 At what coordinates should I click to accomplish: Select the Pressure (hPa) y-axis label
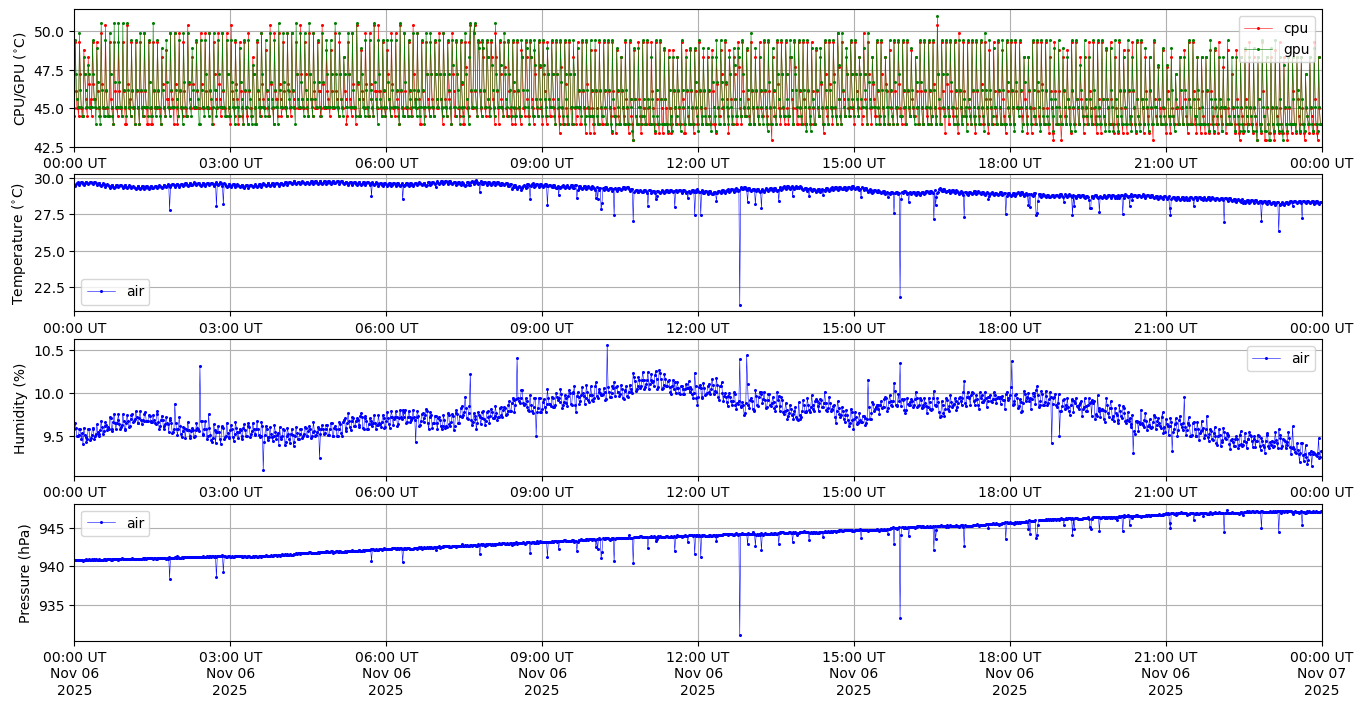pyautogui.click(x=24, y=573)
